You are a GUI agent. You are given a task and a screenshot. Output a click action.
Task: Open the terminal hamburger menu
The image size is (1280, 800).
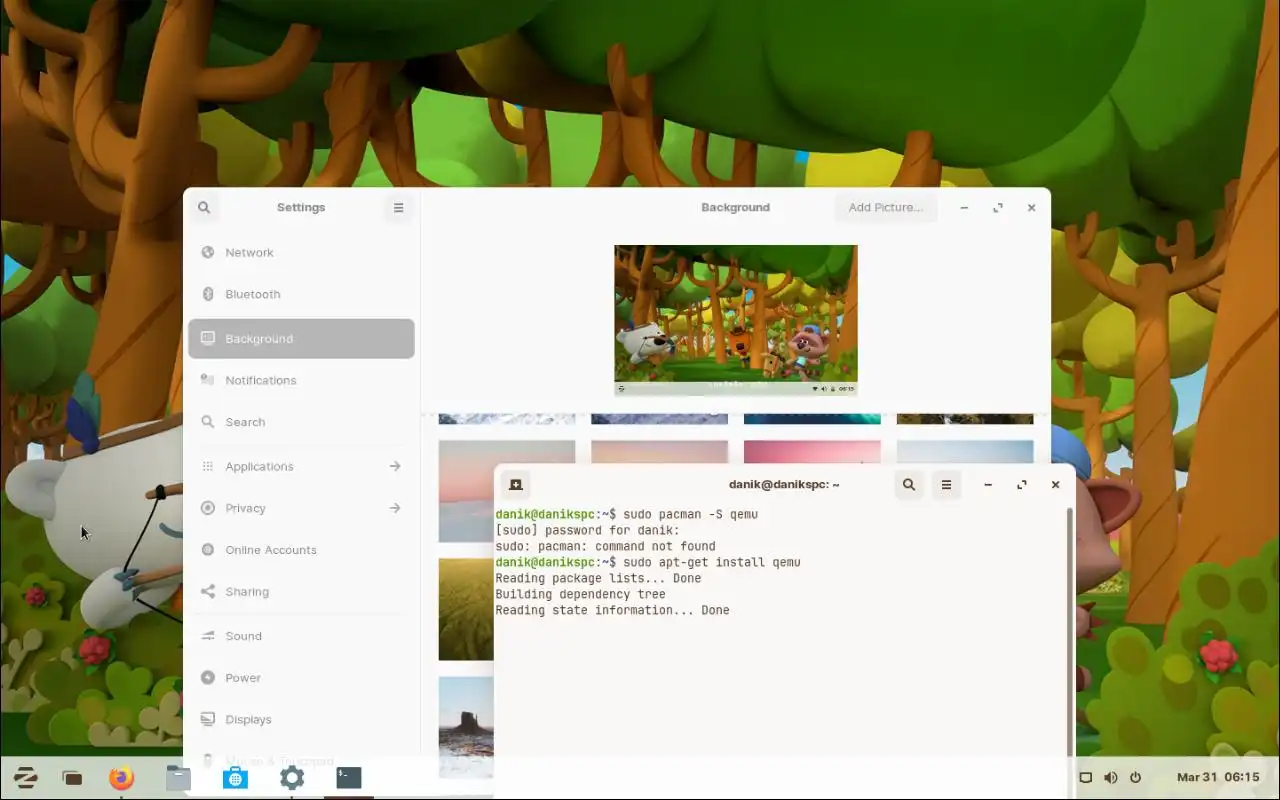946,485
